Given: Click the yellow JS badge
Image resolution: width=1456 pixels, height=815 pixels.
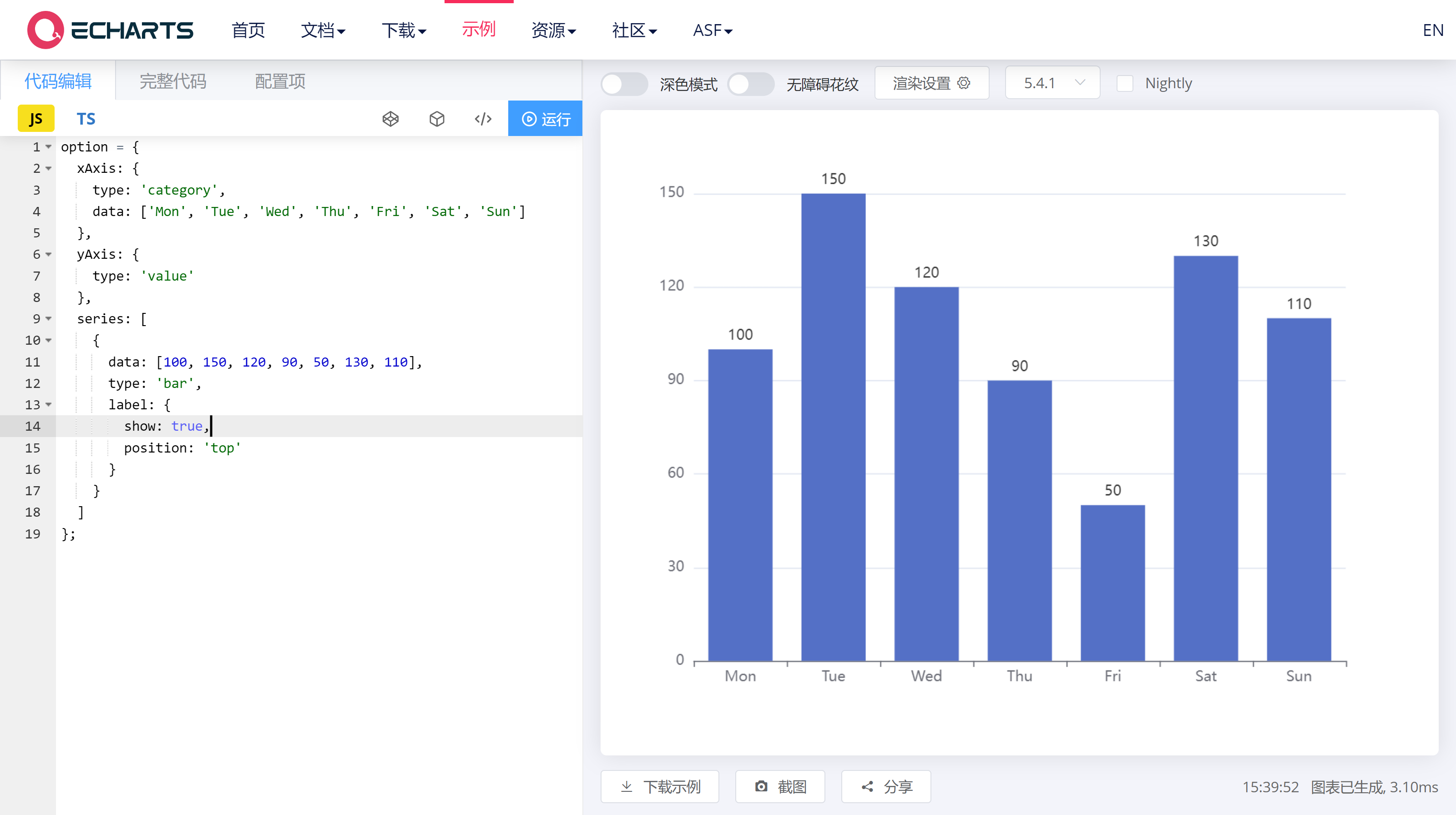Looking at the screenshot, I should 36,119.
